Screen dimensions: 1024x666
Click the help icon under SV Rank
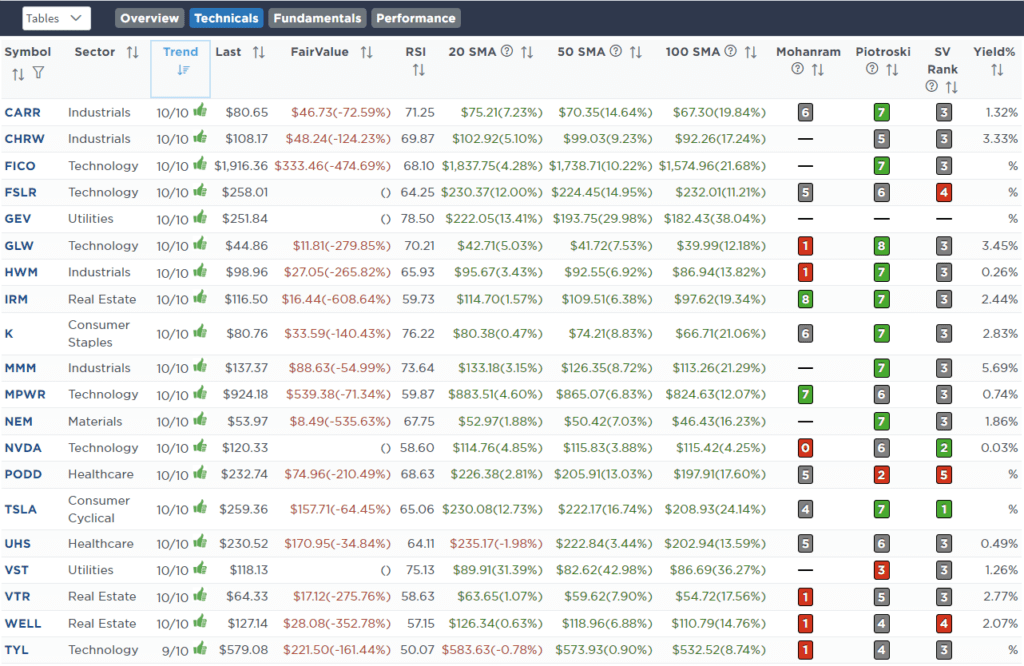[x=932, y=86]
